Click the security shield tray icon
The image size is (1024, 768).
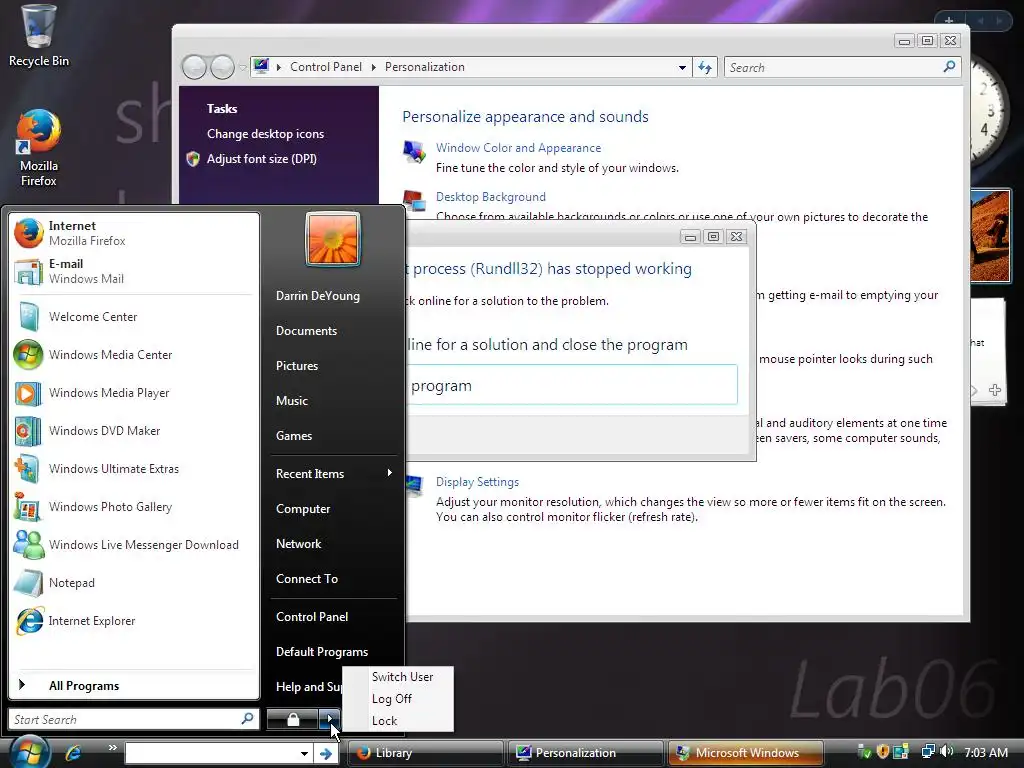(882, 752)
